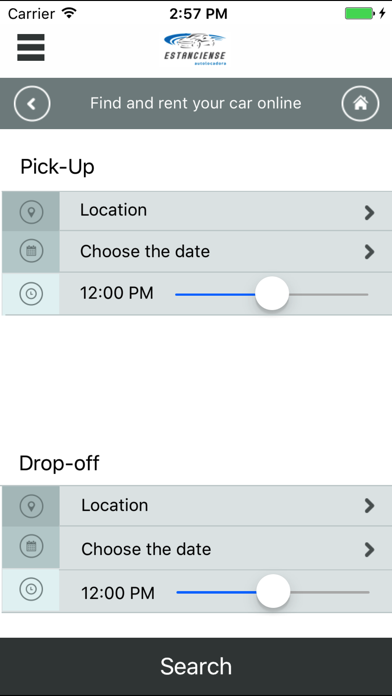Expand Pick-Up Location chevron
The height and width of the screenshot is (696, 392).
369,213
